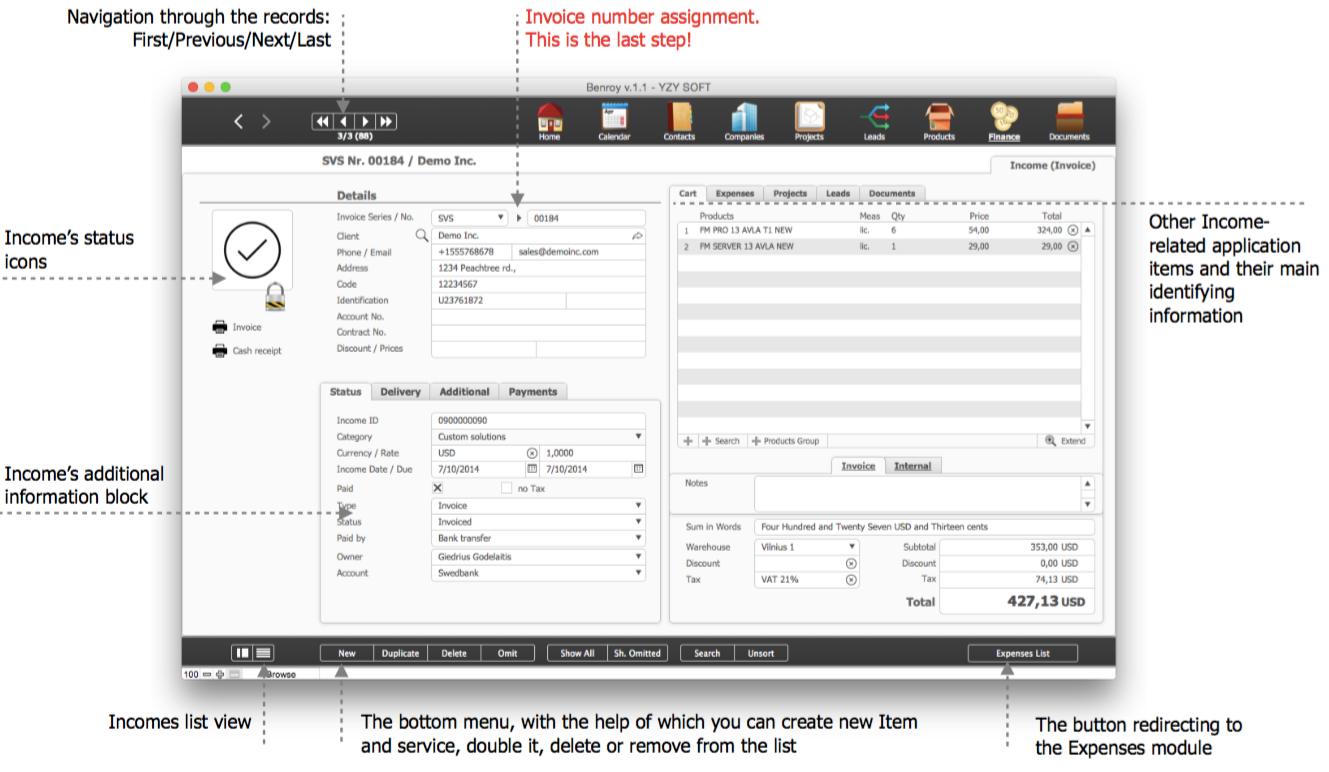This screenshot has width=1329, height=772.
Task: Open the Products module icon
Action: click(x=939, y=118)
